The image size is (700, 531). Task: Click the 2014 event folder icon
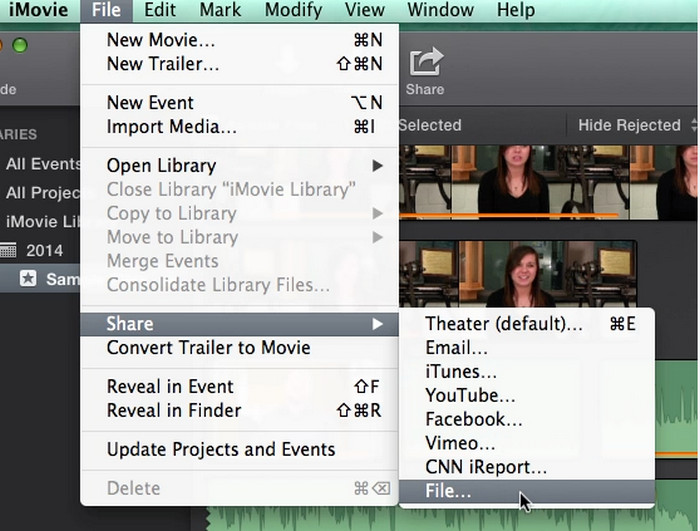[8, 251]
